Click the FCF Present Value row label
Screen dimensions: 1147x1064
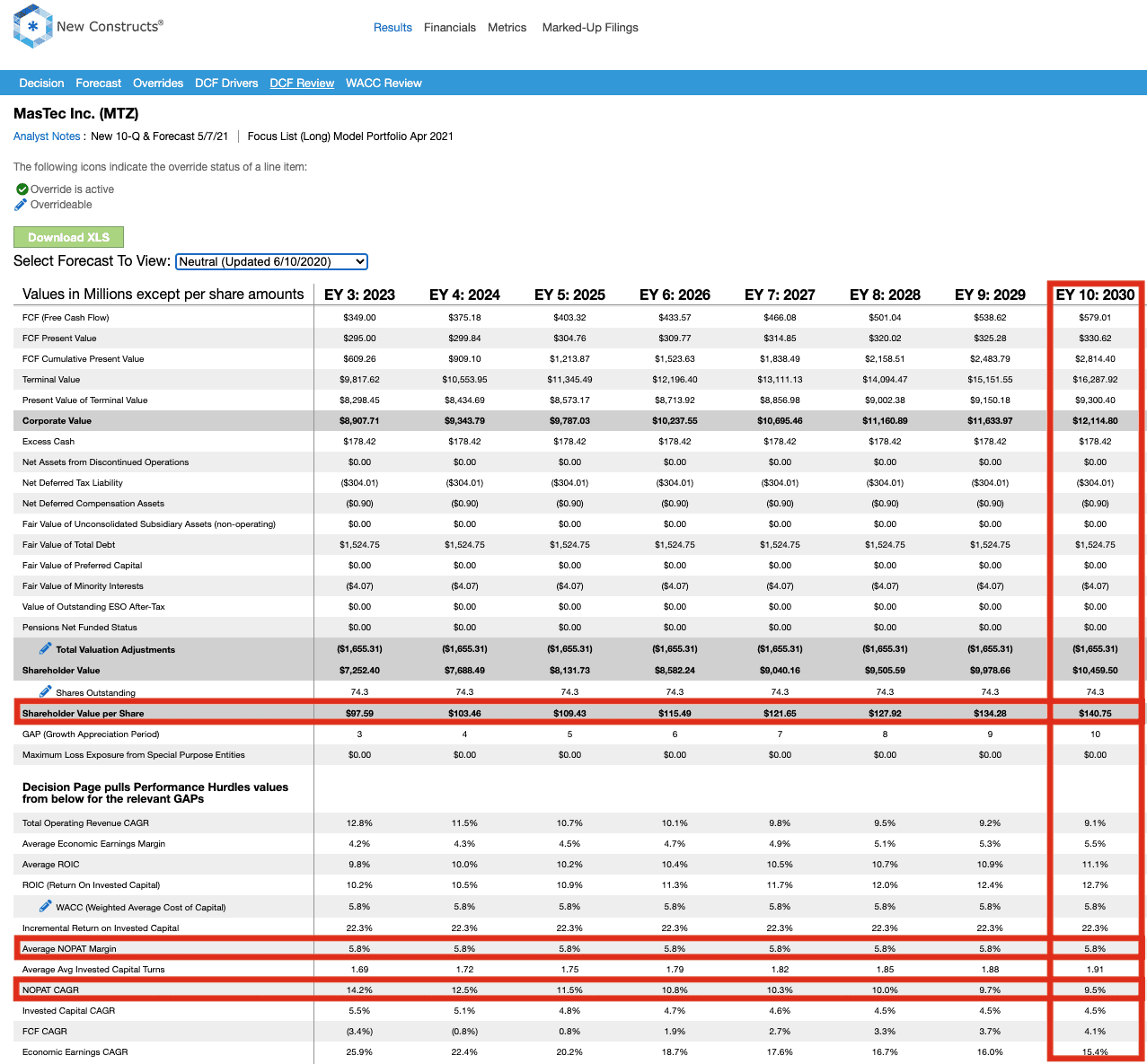coord(59,339)
